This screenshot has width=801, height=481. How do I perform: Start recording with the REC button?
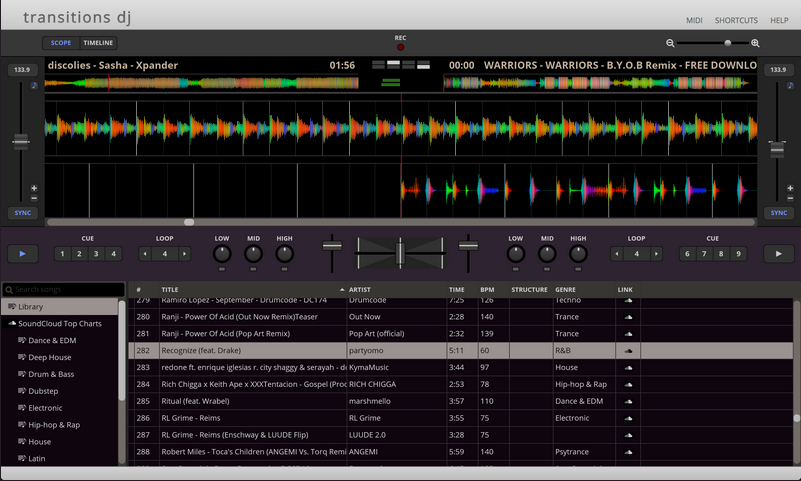click(x=400, y=47)
